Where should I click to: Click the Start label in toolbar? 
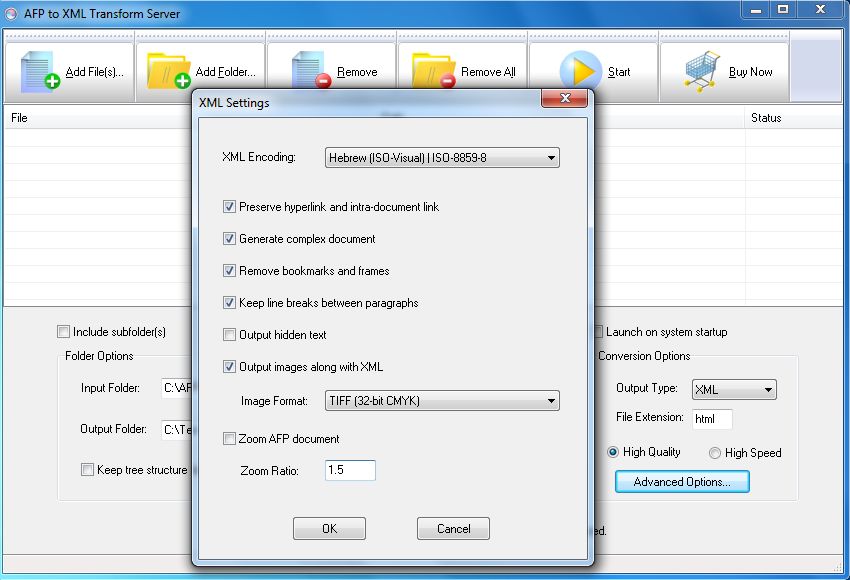pos(619,72)
